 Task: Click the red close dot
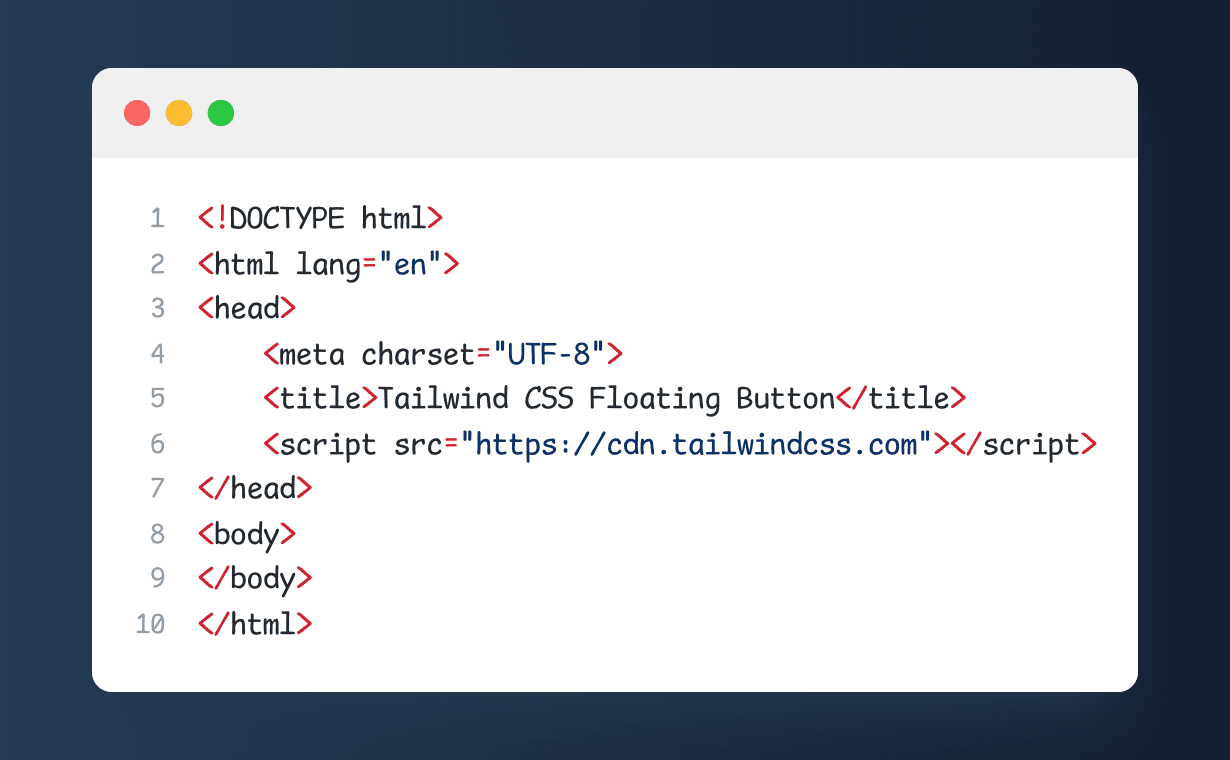coord(137,113)
